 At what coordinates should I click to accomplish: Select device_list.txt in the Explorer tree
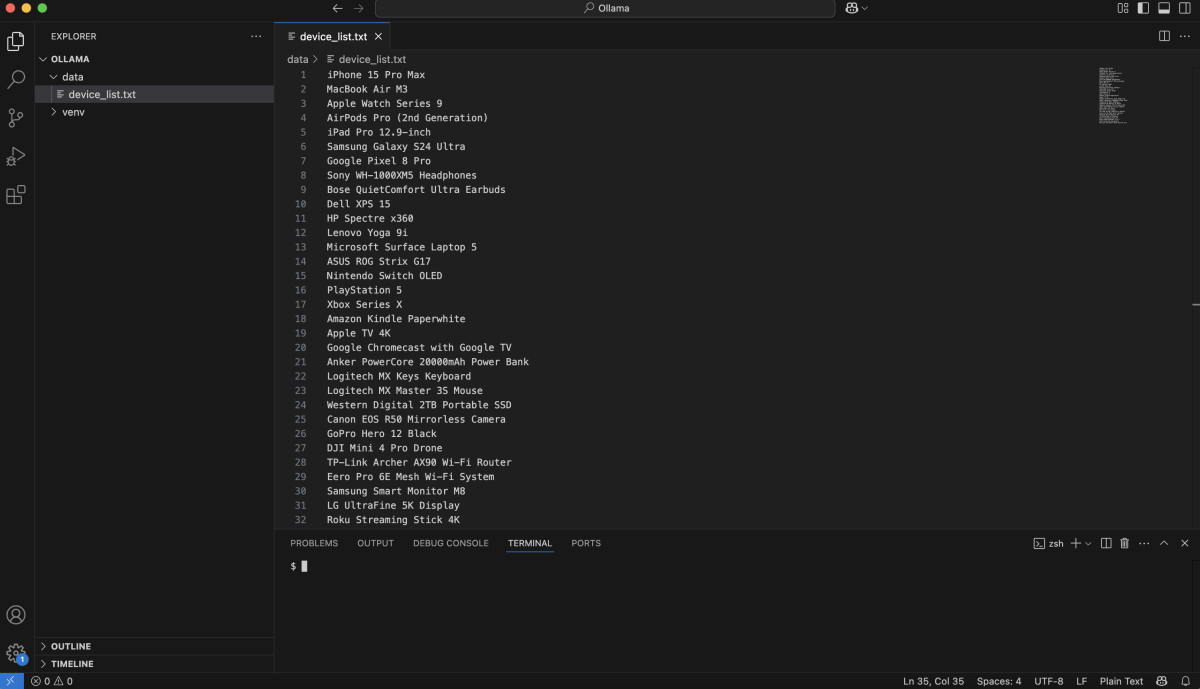(154, 94)
